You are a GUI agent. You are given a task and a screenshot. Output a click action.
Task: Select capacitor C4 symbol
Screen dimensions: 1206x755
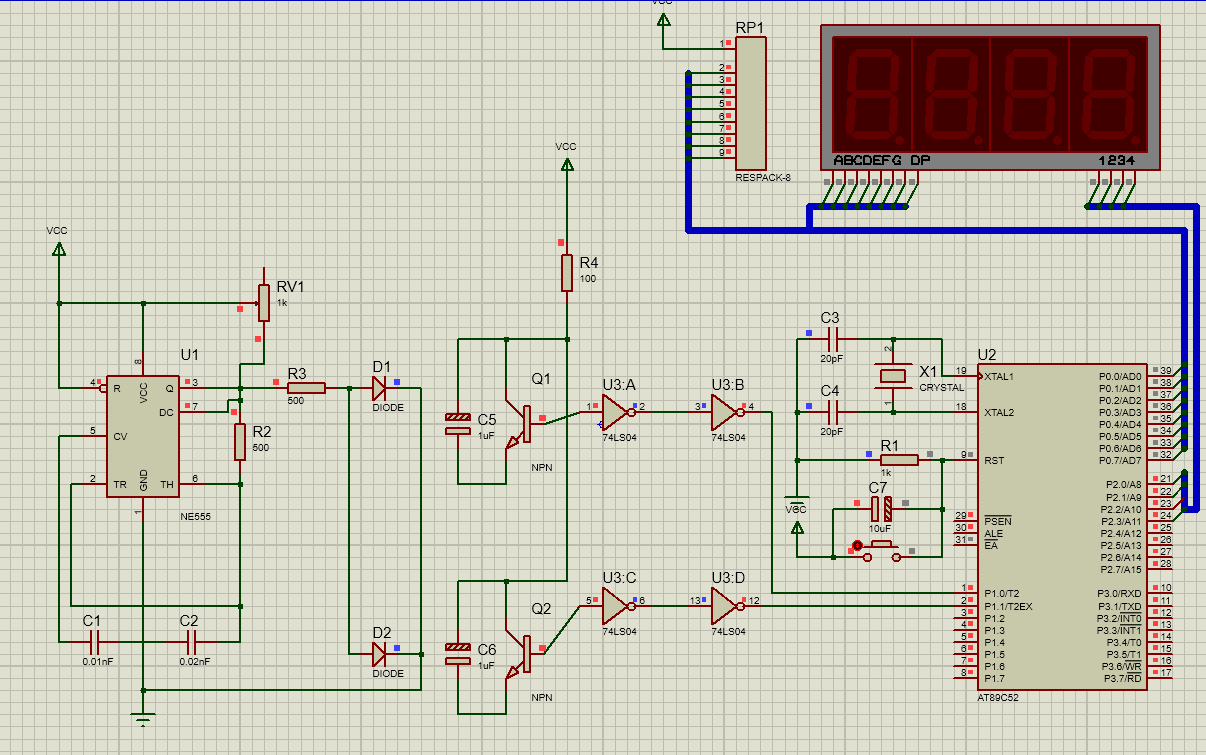[831, 411]
